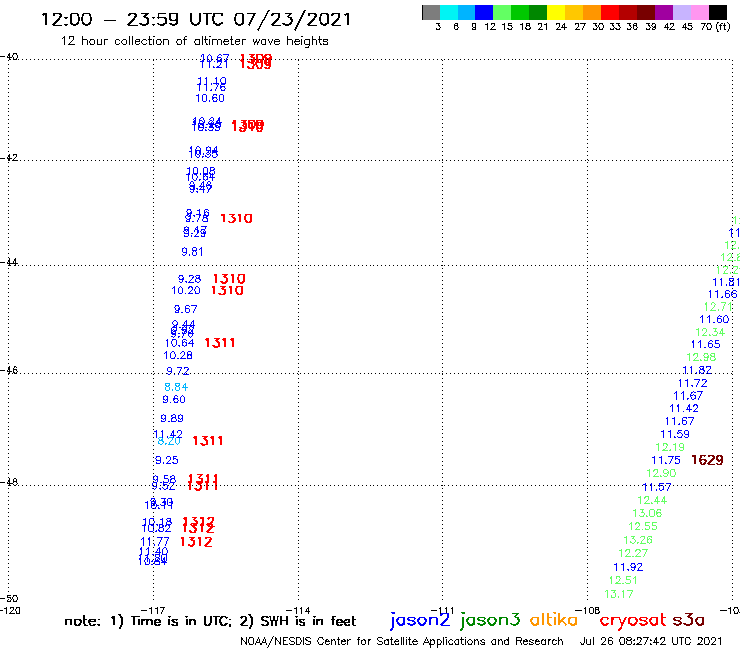Click wave height value "13.06"
740x650 pixels.
(x=647, y=513)
